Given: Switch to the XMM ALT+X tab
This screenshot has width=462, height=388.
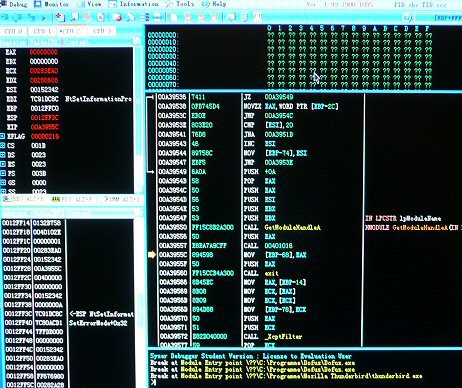Looking at the screenshot, I should coord(122,199).
